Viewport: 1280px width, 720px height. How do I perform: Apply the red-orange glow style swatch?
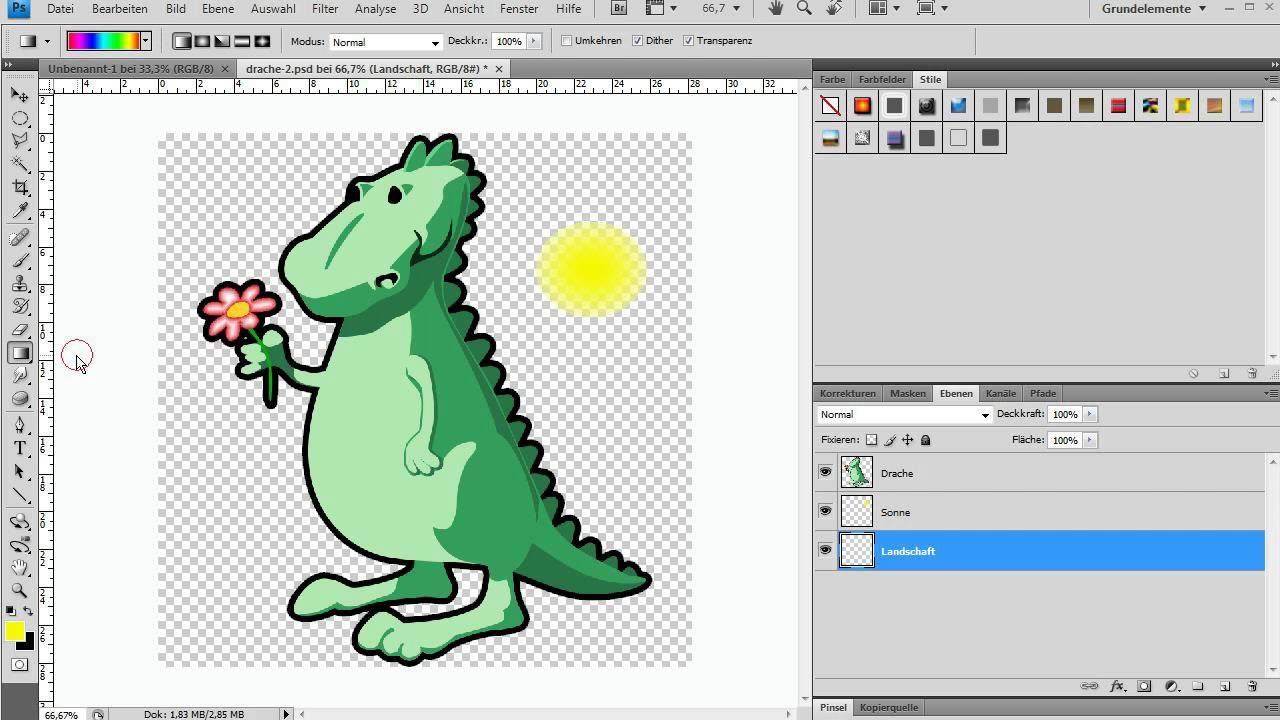click(862, 105)
